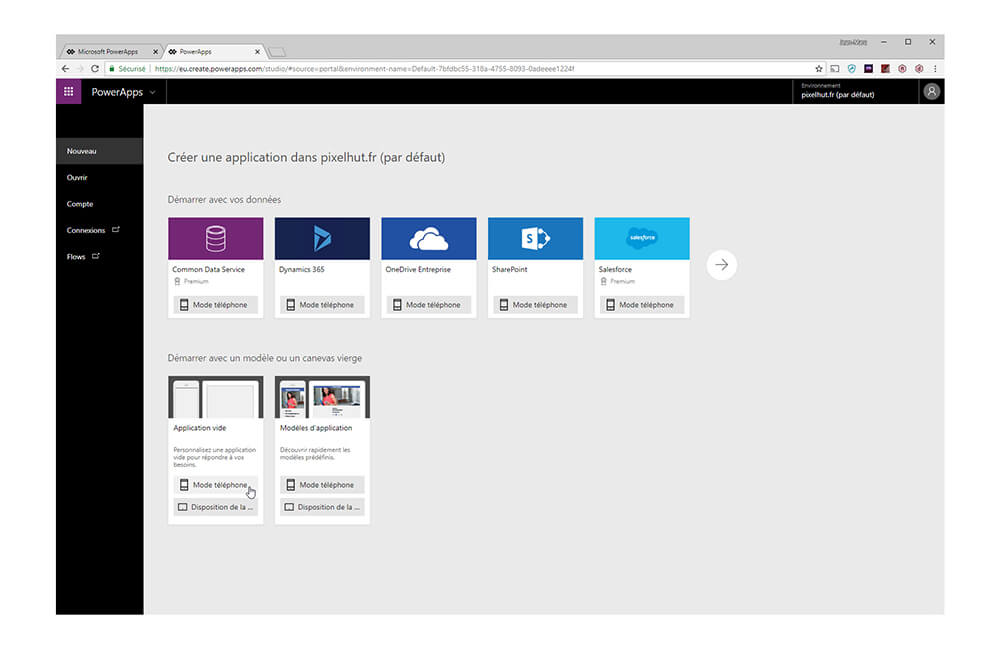
Task: Click the Premium label under Salesforce
Action: pos(622,281)
